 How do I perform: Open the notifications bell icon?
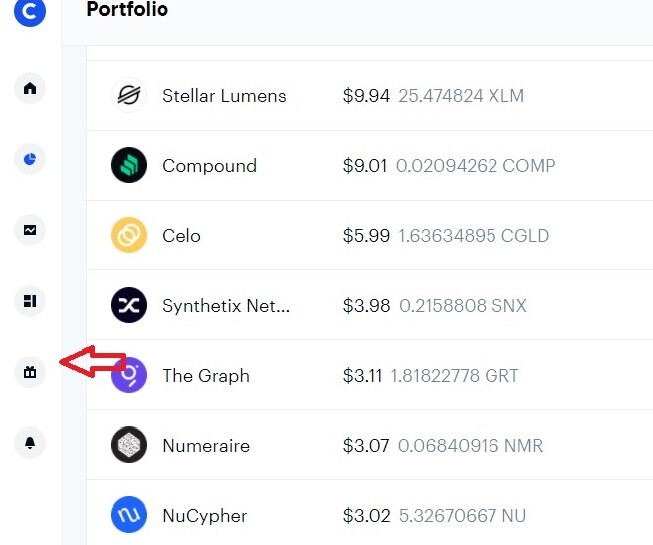(30, 443)
